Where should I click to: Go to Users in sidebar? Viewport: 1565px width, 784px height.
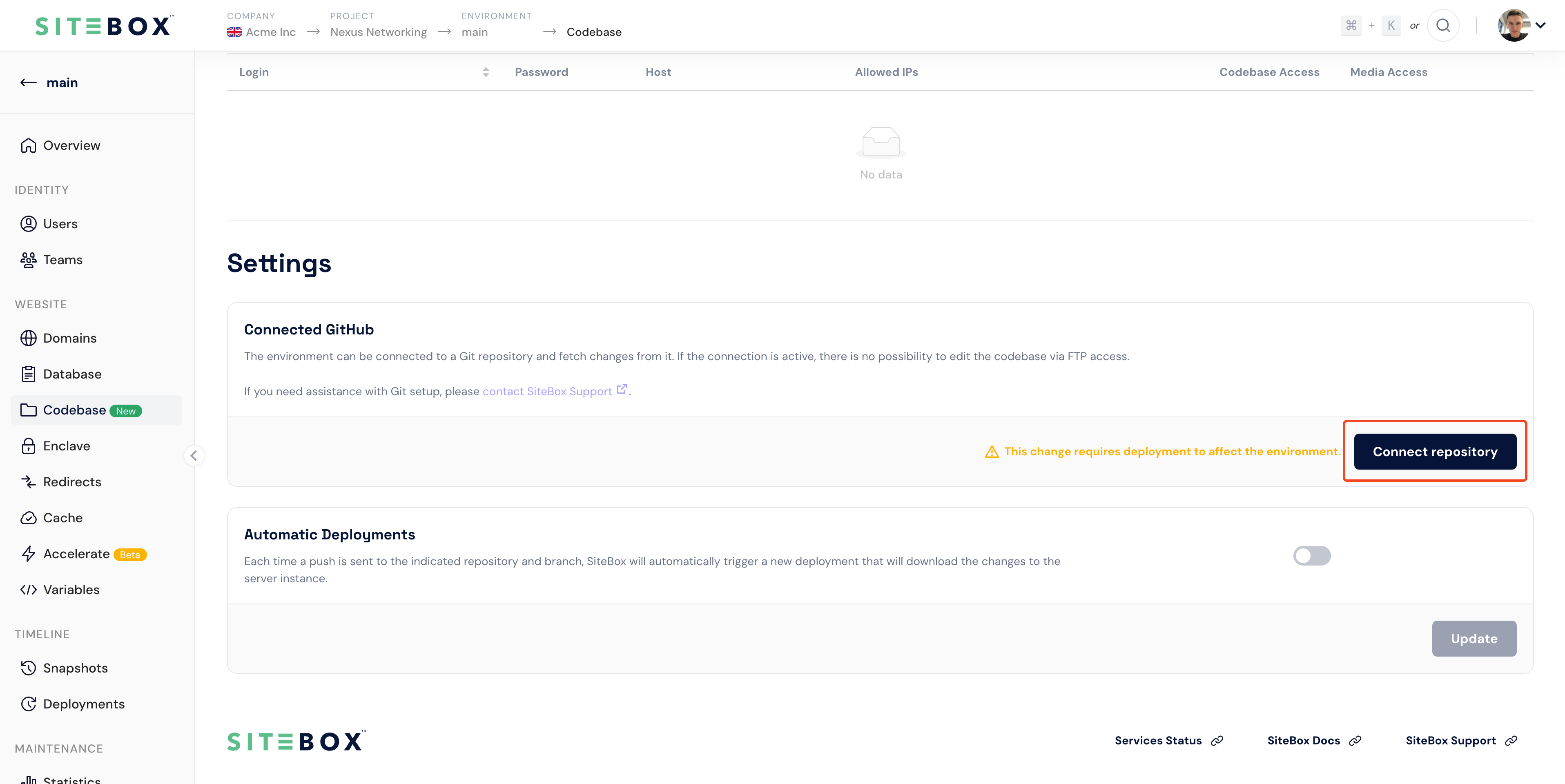(97, 224)
